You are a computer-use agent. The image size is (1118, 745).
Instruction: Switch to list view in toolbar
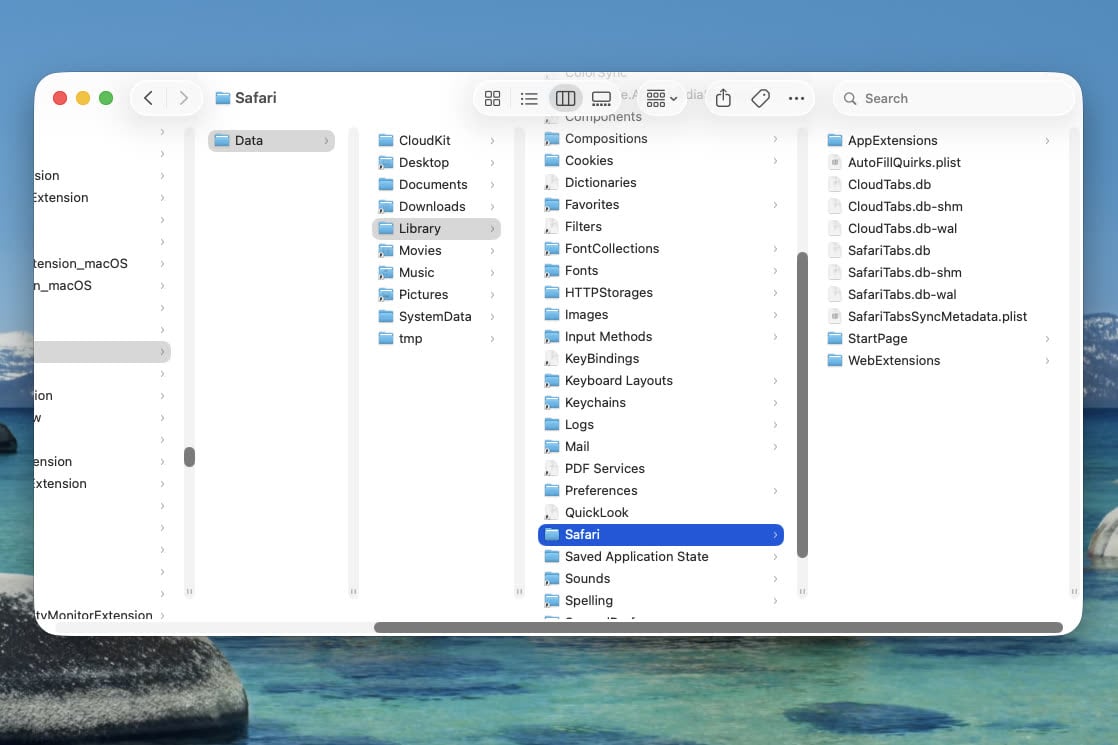[x=529, y=98]
